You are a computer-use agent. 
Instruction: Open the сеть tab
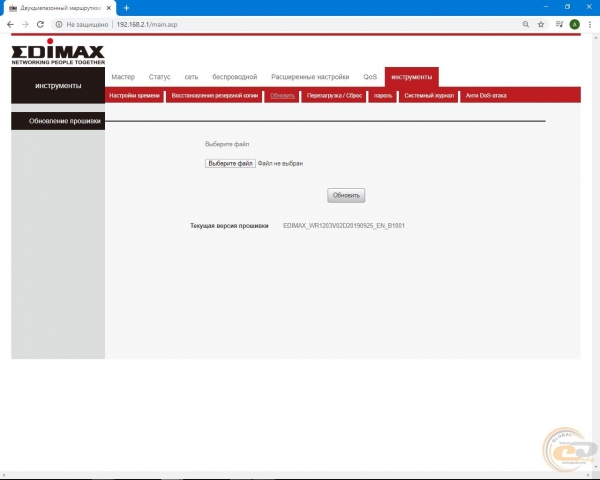191,77
